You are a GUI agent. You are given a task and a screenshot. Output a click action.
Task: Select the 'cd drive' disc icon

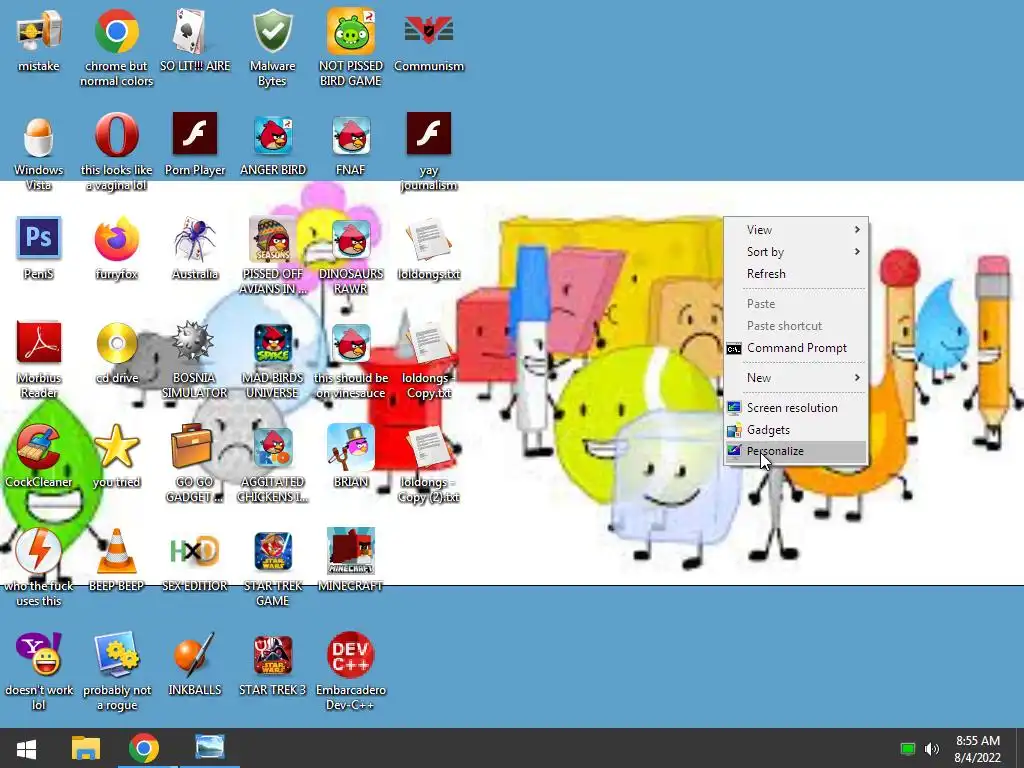tap(116, 343)
